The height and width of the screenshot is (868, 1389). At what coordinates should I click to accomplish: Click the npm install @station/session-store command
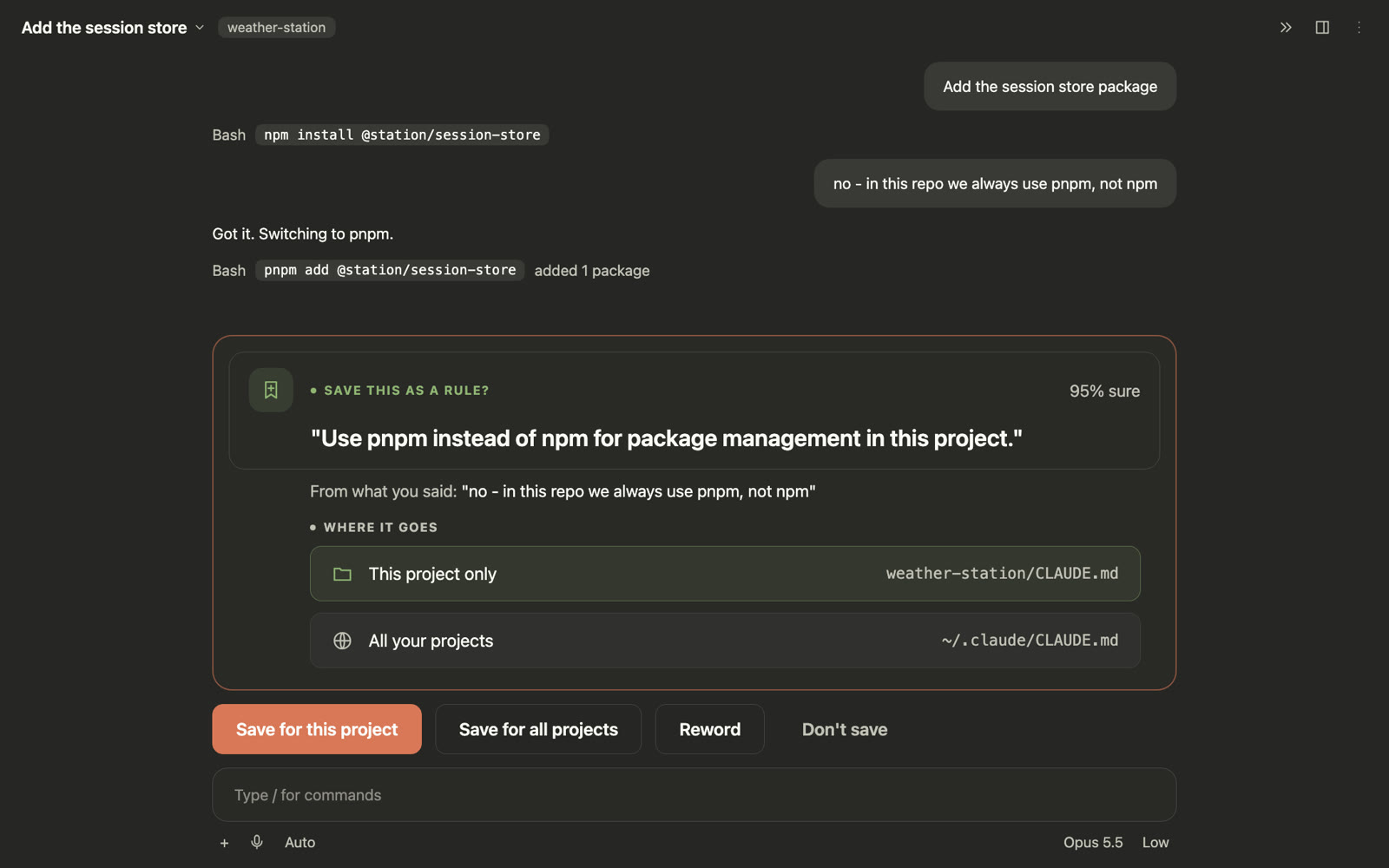click(x=402, y=135)
